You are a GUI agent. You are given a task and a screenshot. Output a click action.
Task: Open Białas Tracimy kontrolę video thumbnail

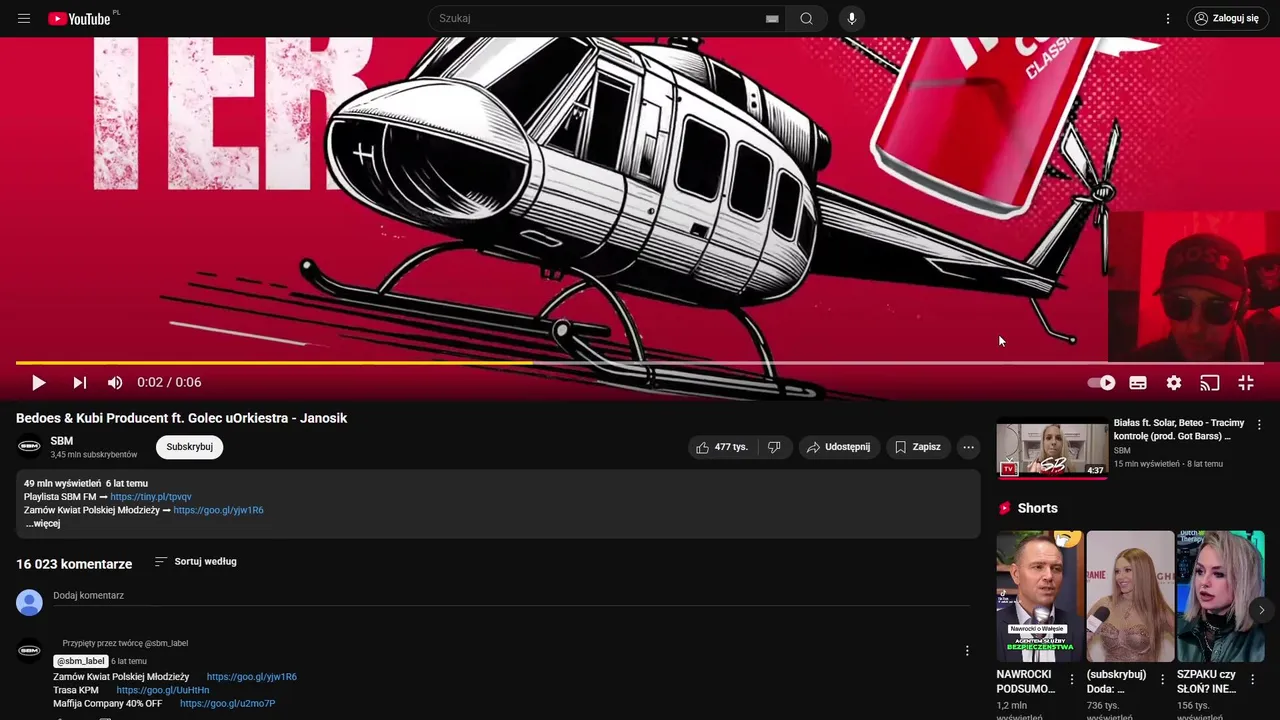pos(1052,449)
